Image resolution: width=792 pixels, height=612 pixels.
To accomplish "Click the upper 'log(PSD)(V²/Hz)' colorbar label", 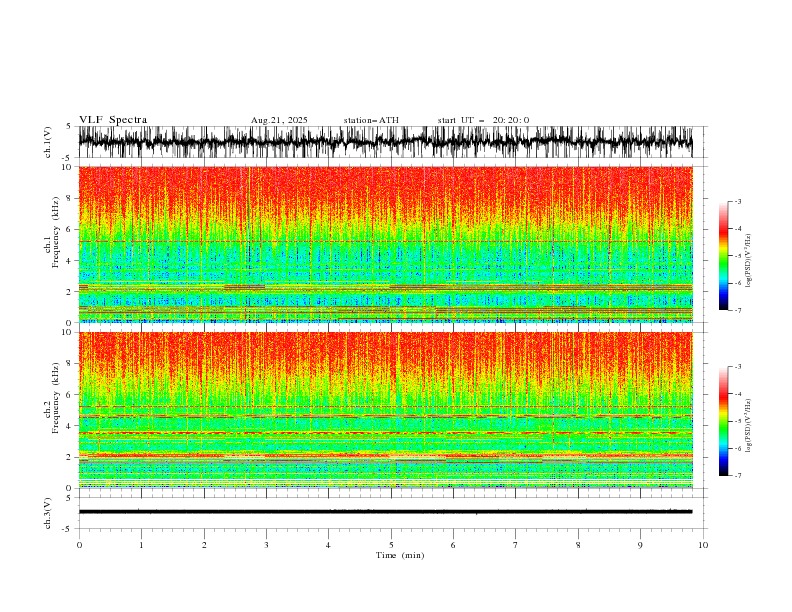I will pos(749,261).
